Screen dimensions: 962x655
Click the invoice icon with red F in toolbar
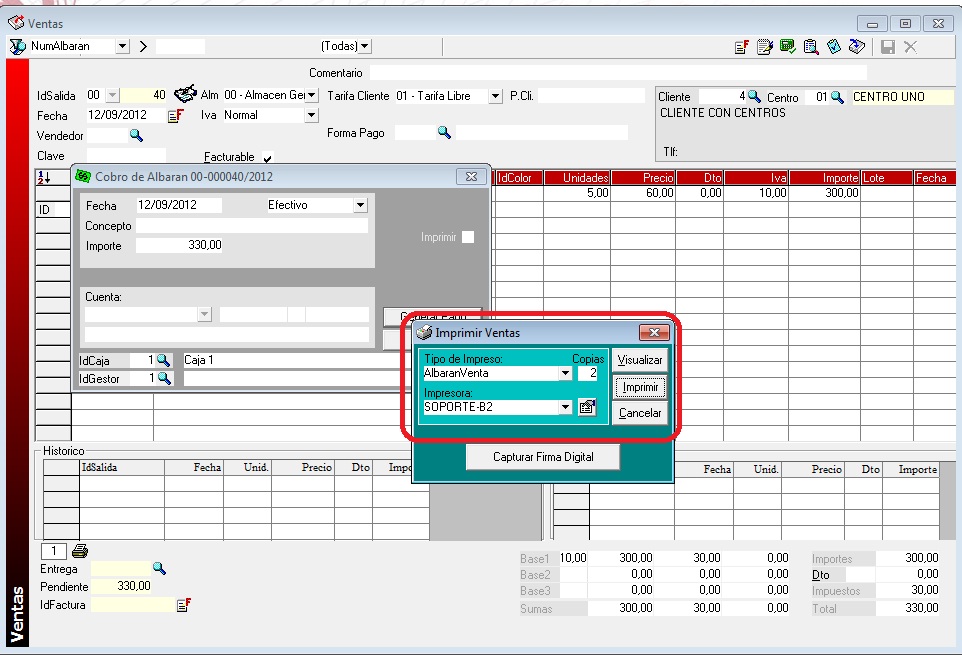(x=742, y=47)
